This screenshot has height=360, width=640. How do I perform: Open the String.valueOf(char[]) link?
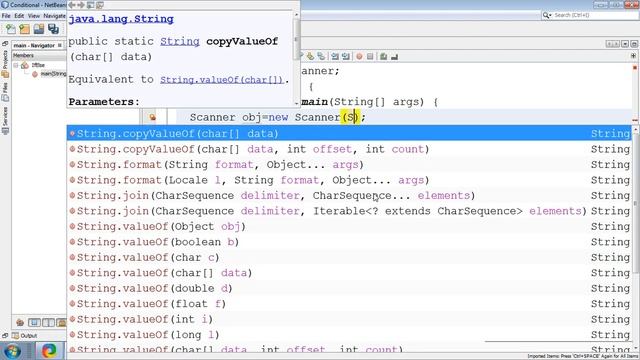click(x=221, y=80)
